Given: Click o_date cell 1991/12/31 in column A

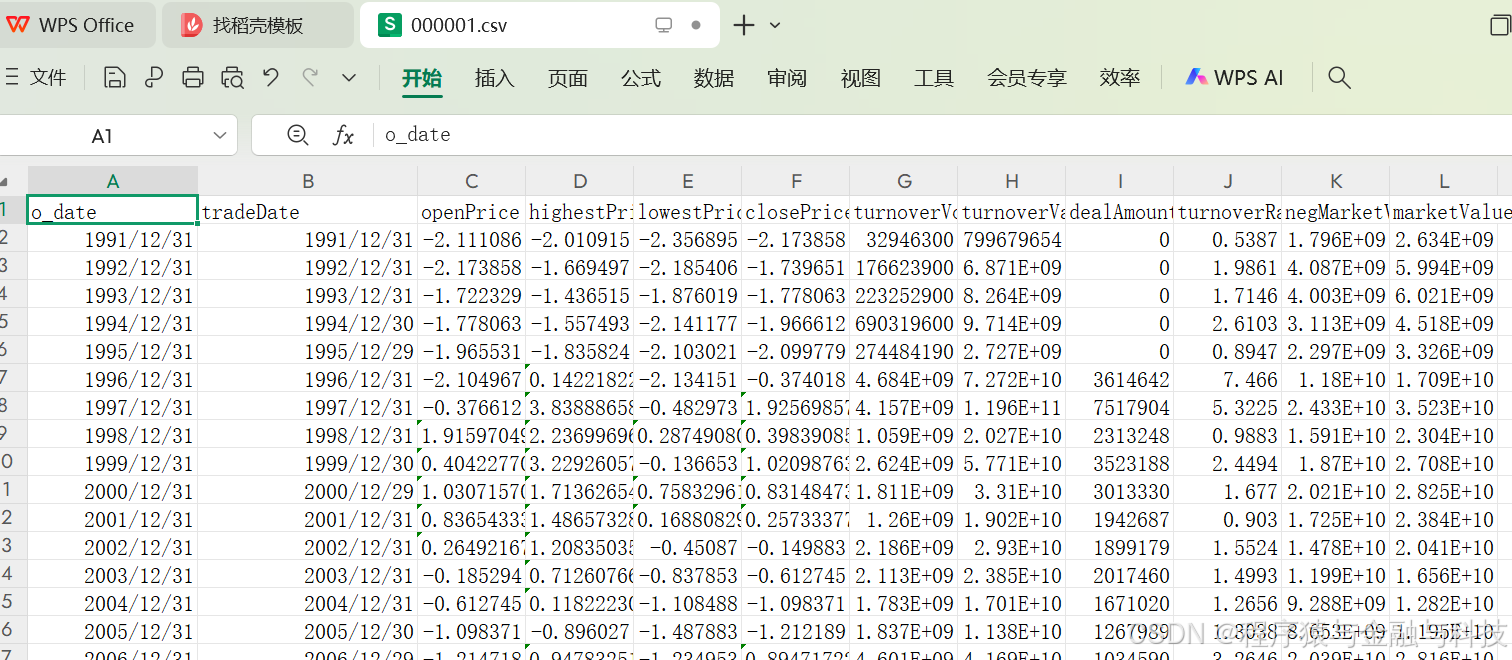Looking at the screenshot, I should [x=113, y=240].
